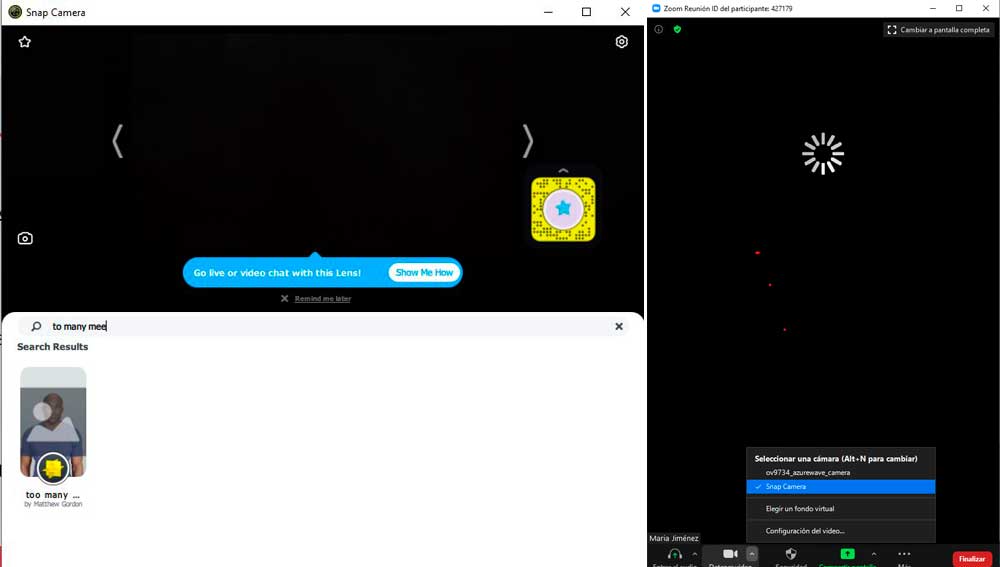Click the María Jiménez name label
This screenshot has height=567, width=1000.
point(673,538)
